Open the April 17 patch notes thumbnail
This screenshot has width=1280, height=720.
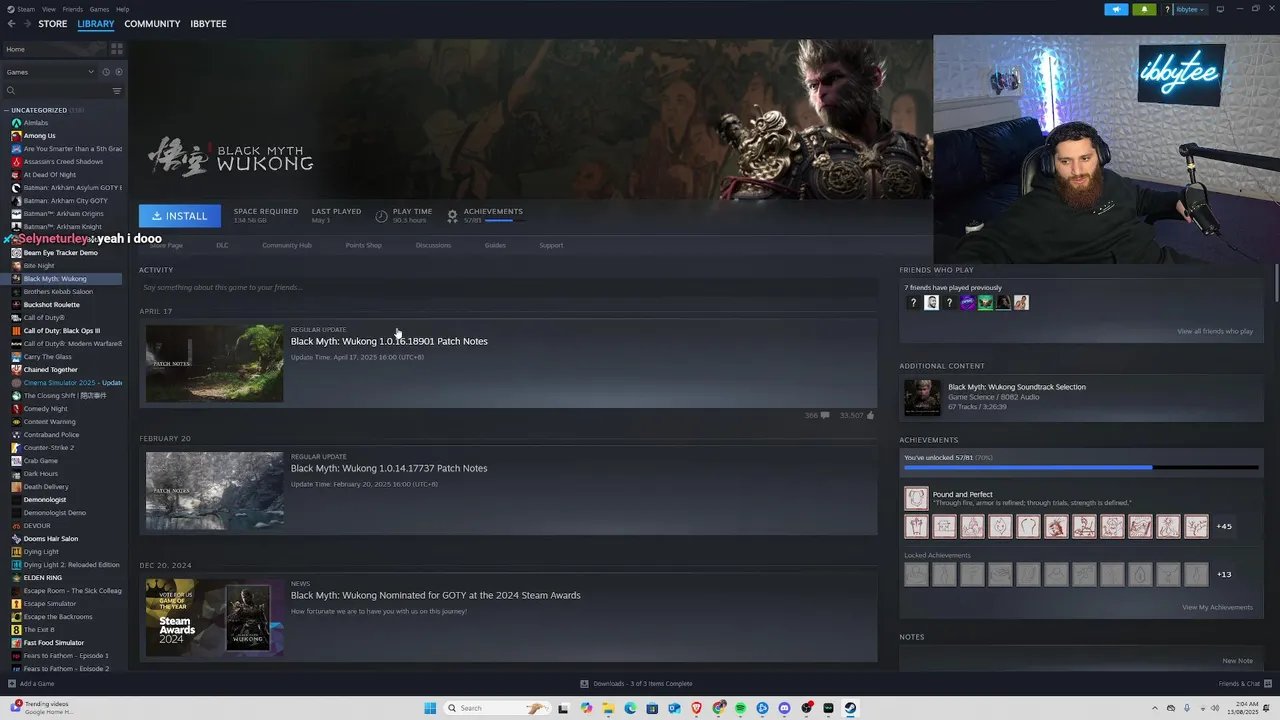tap(215, 363)
